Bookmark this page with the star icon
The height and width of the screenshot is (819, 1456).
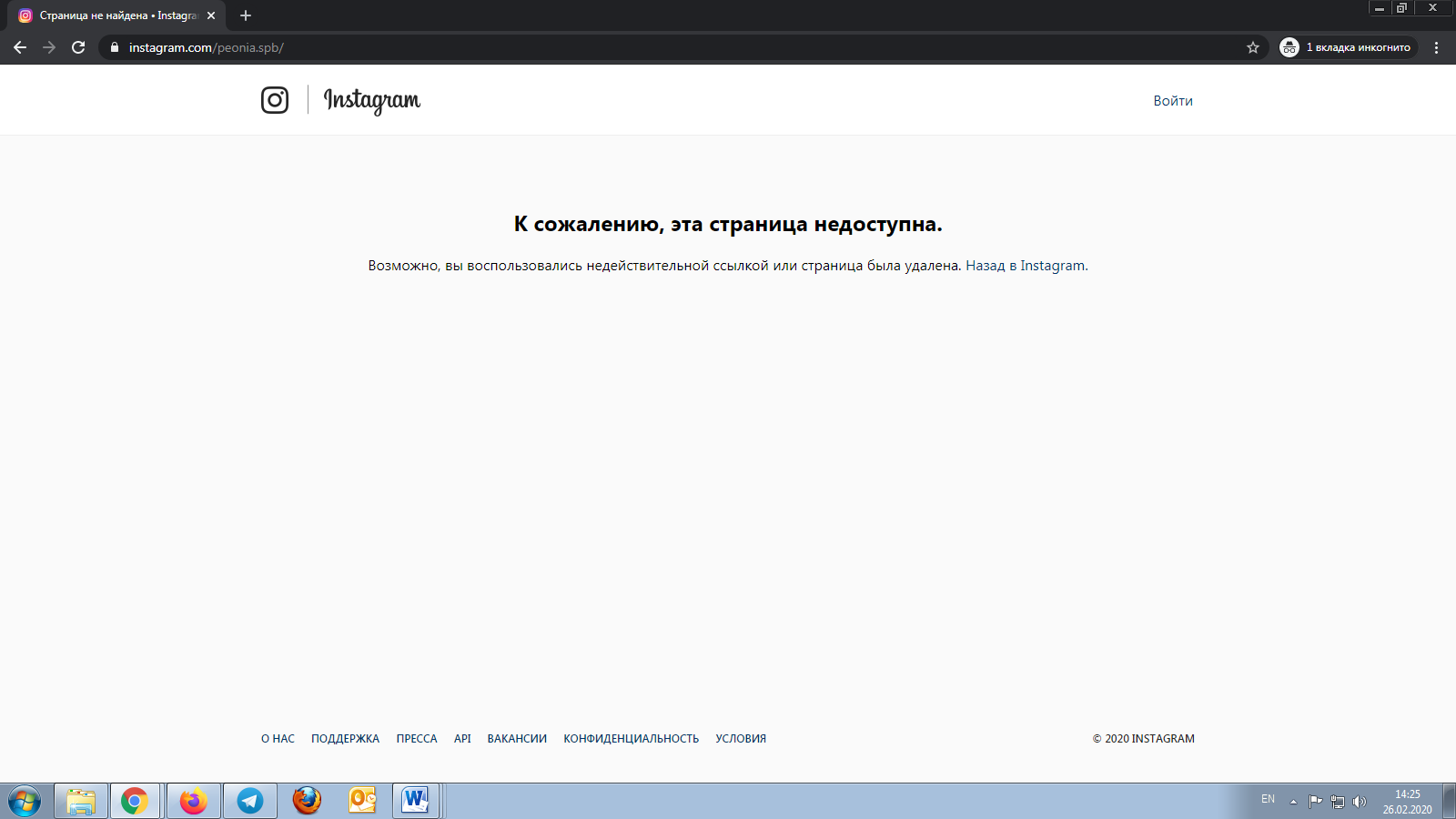pos(1253,47)
